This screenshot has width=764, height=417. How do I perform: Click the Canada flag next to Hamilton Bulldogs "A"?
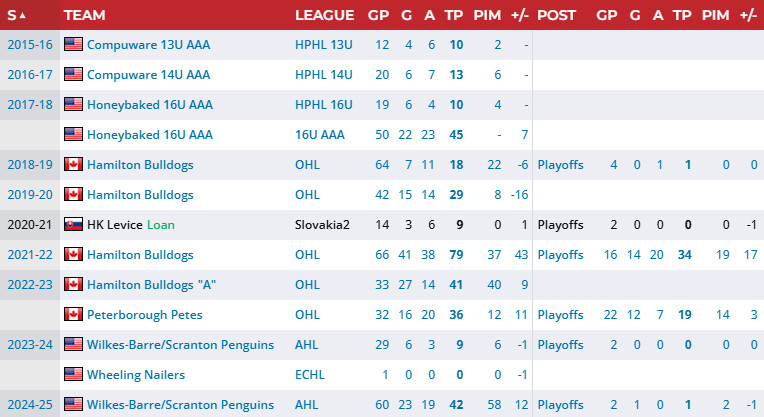click(73, 285)
